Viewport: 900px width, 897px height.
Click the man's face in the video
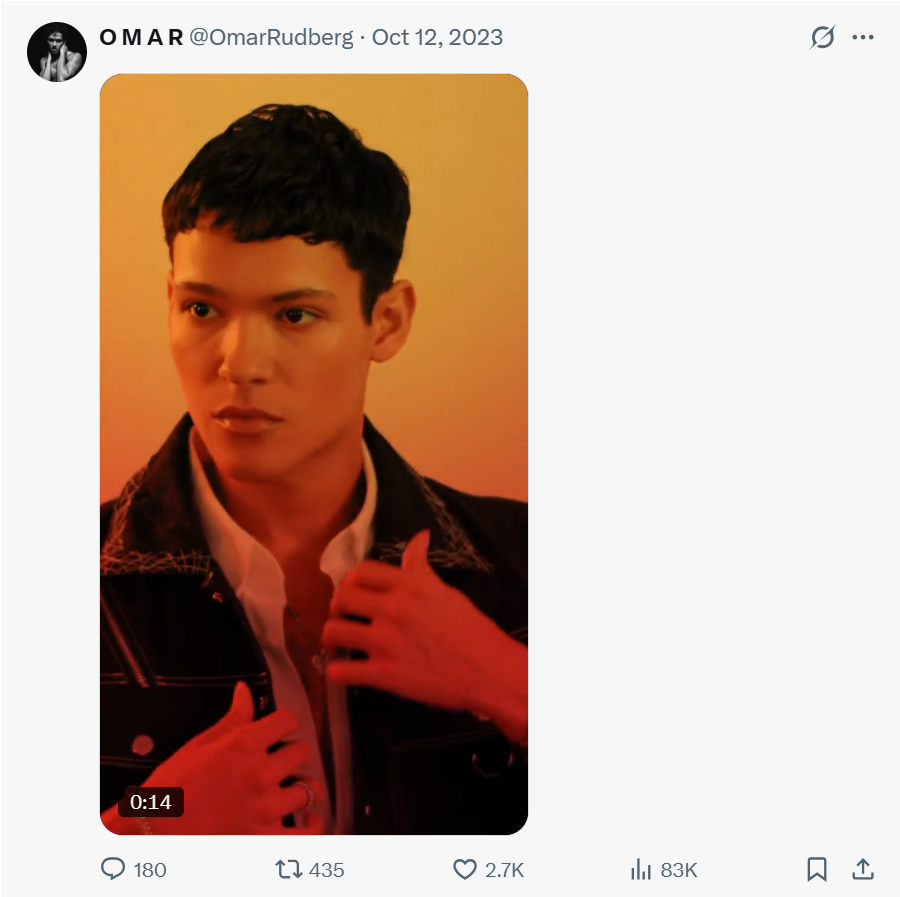pyautogui.click(x=270, y=344)
